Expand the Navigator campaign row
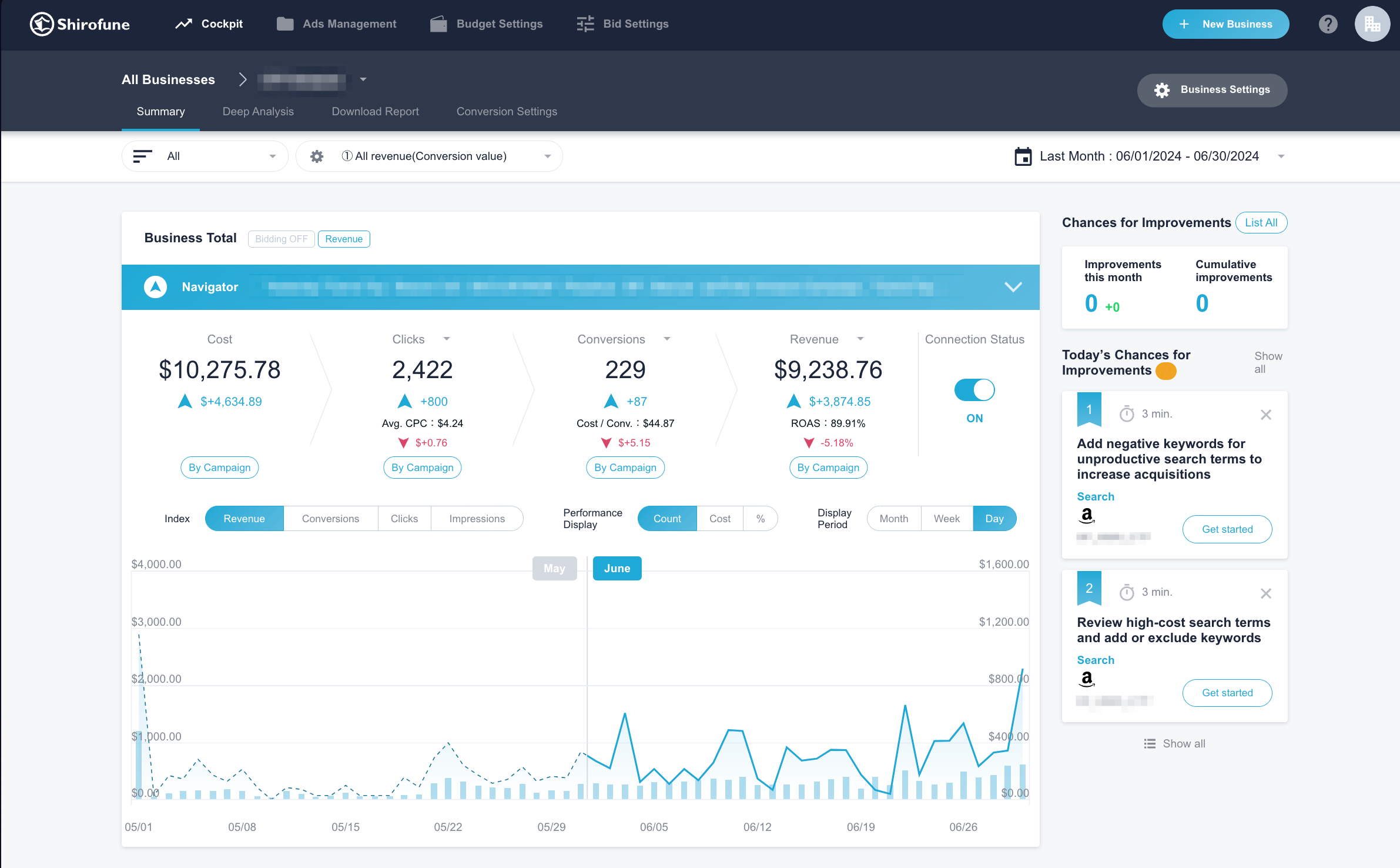This screenshot has width=1400, height=868. click(1014, 287)
